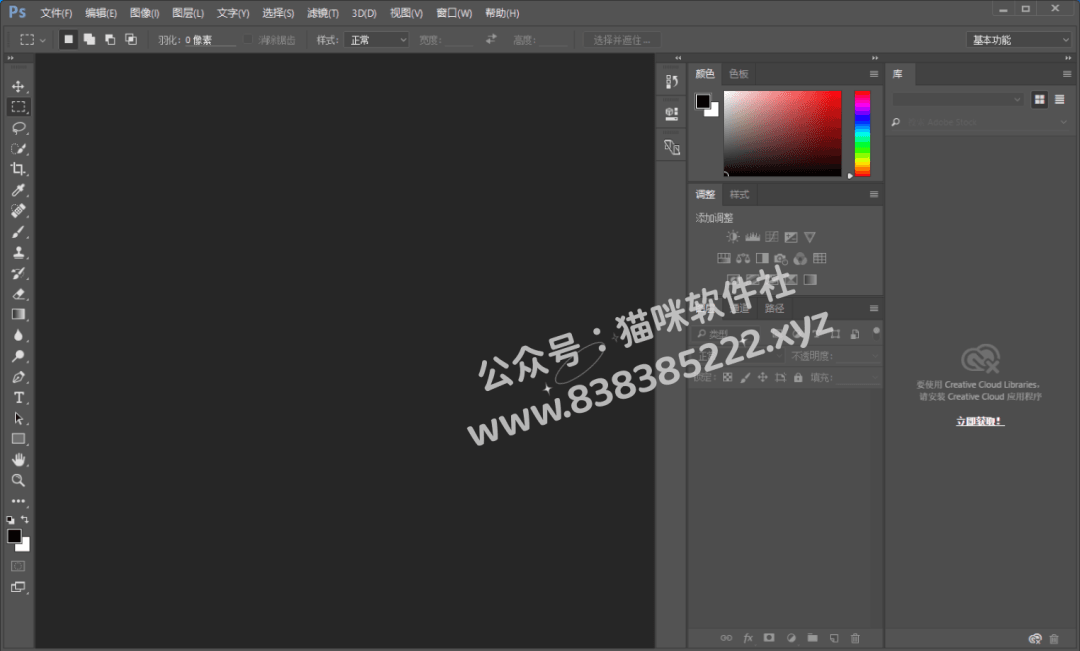Open the 窗口(W) menu

pos(454,13)
